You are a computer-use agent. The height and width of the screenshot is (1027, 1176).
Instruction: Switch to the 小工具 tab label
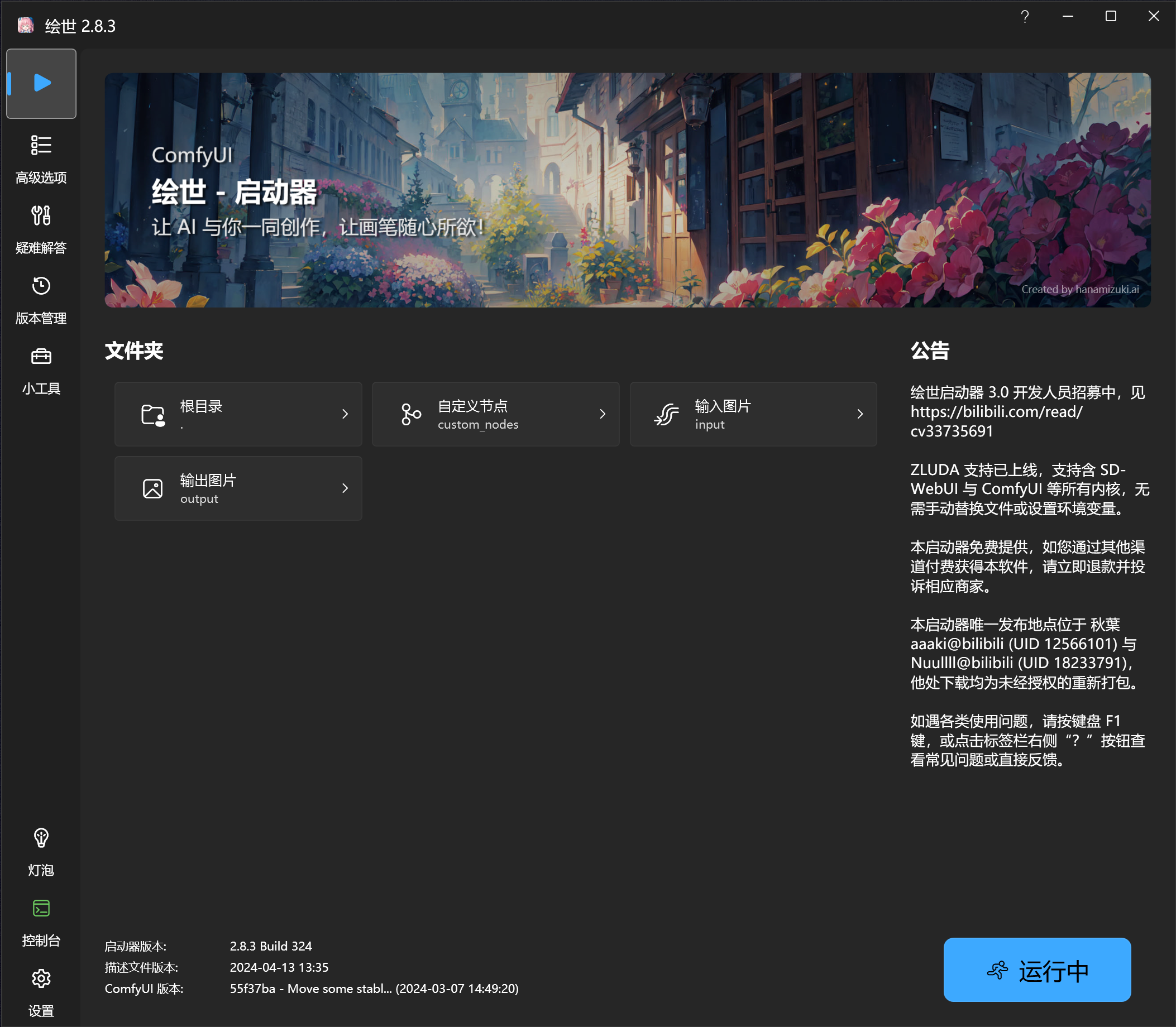pyautogui.click(x=41, y=388)
